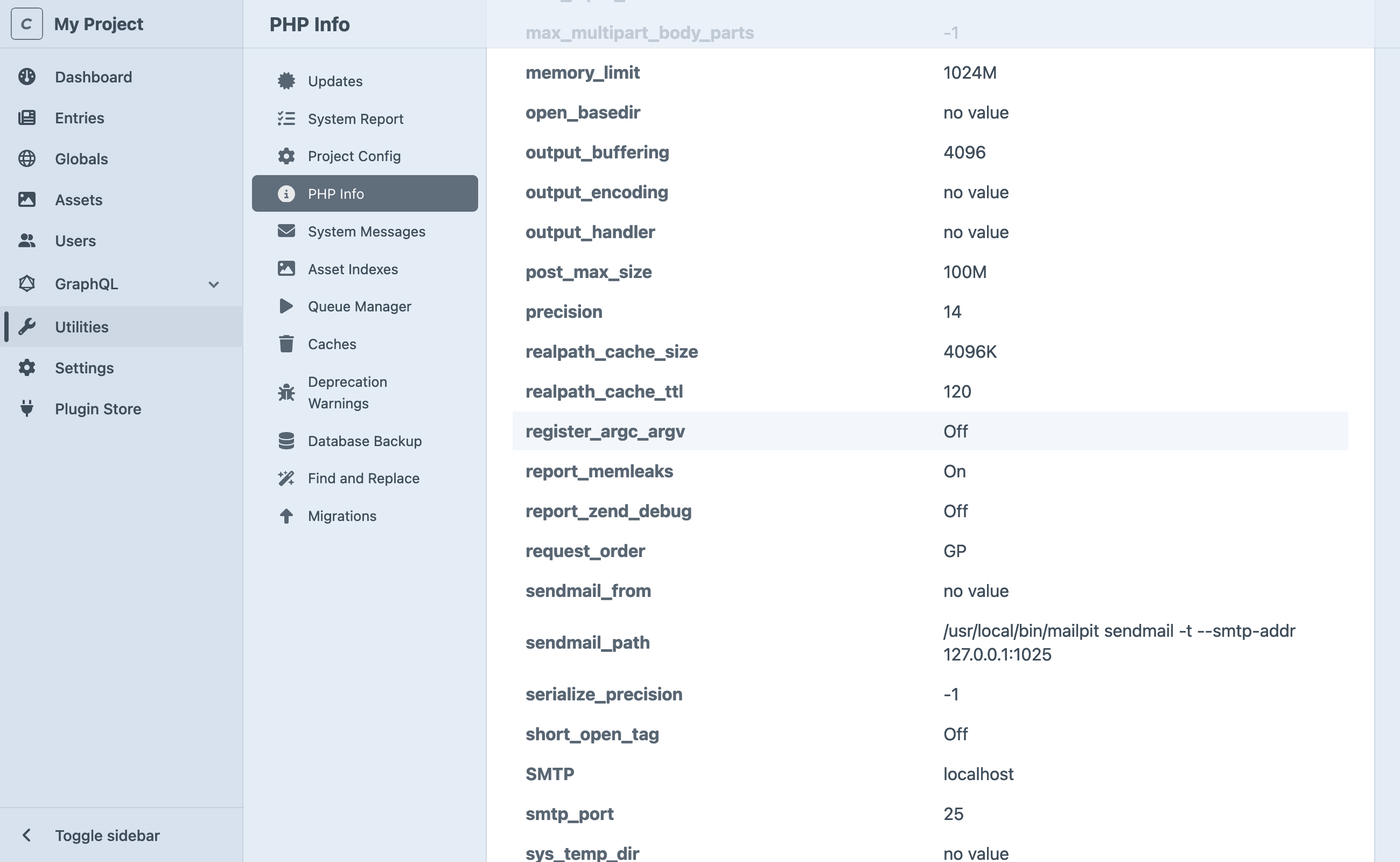Viewport: 1400px width, 862px height.
Task: Click the 1024M memory limit value
Action: 970,72
